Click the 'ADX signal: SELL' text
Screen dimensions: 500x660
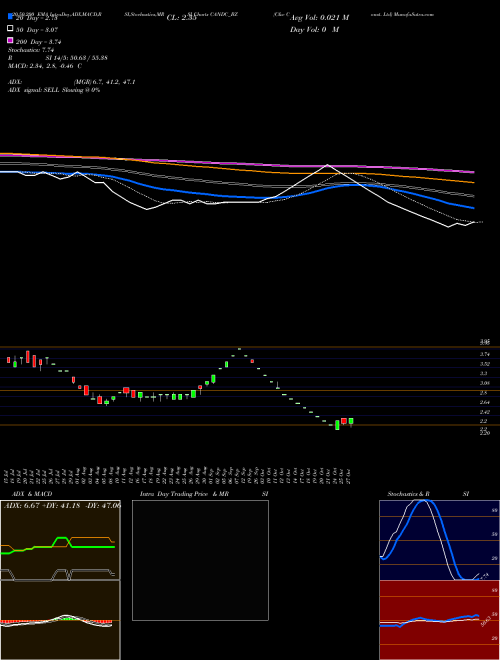(x=34, y=90)
